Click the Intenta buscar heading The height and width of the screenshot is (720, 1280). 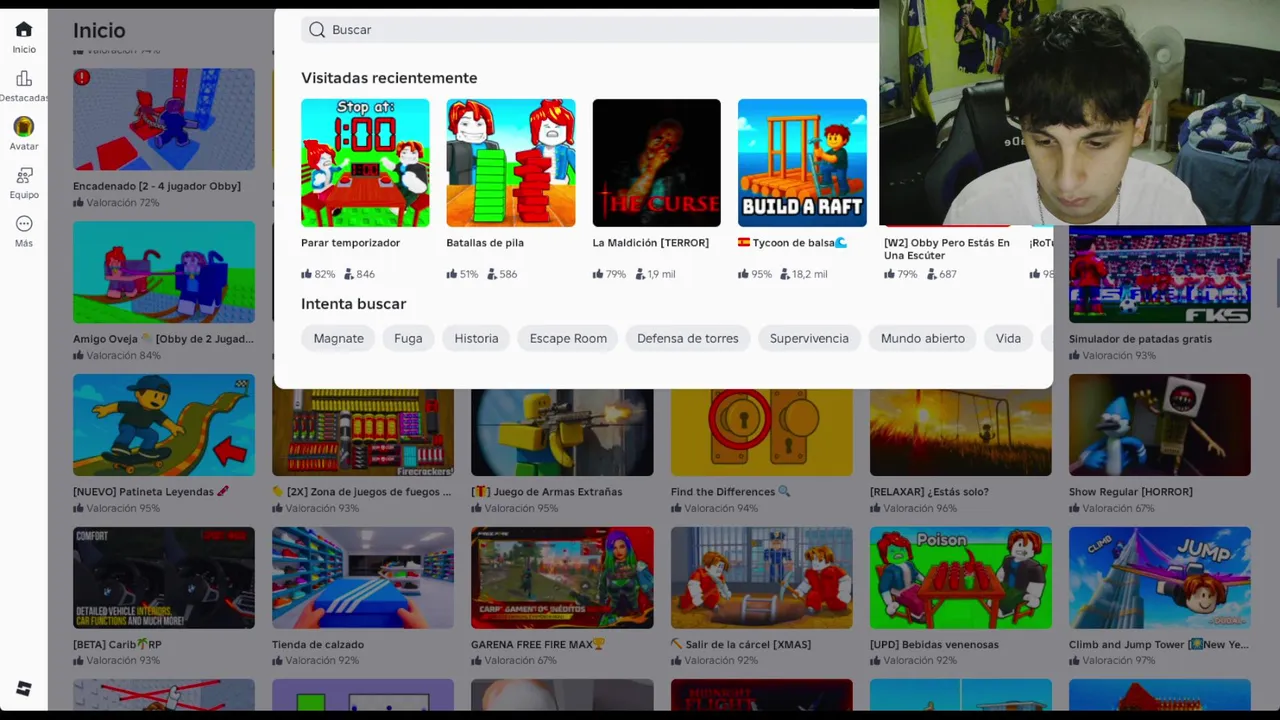[x=353, y=304]
